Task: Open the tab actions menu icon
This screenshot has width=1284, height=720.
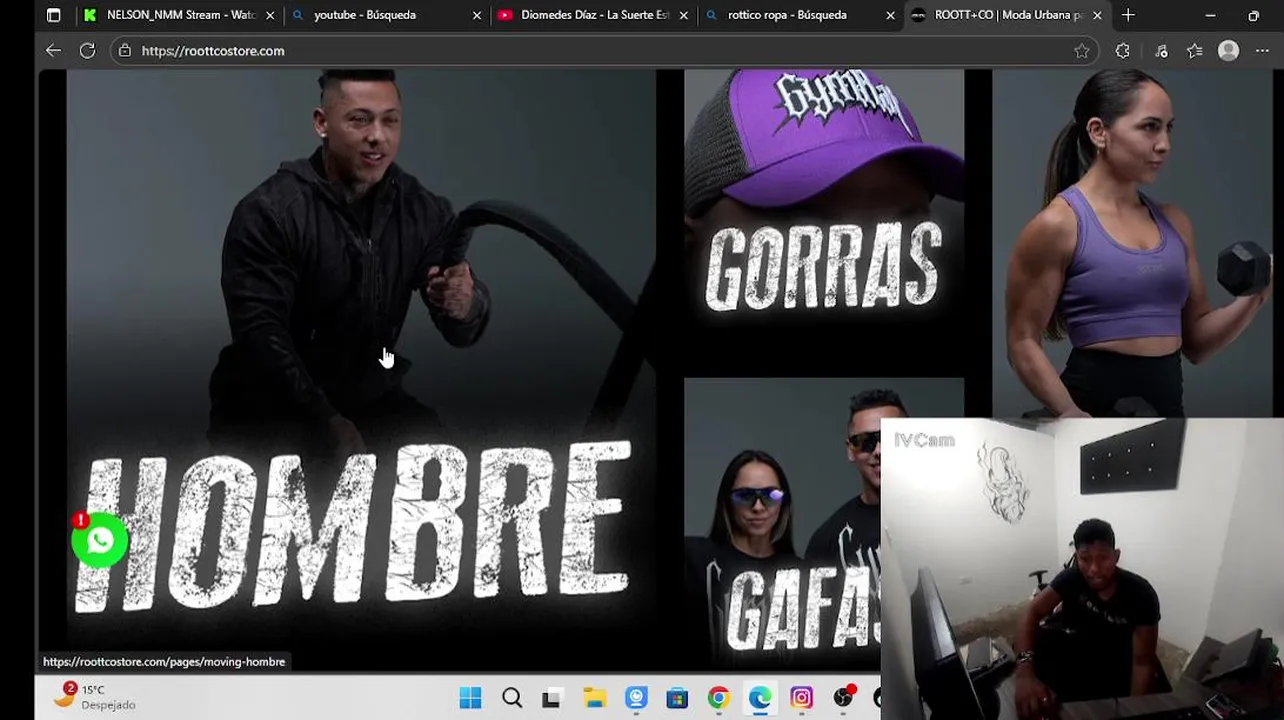Action: click(x=54, y=15)
